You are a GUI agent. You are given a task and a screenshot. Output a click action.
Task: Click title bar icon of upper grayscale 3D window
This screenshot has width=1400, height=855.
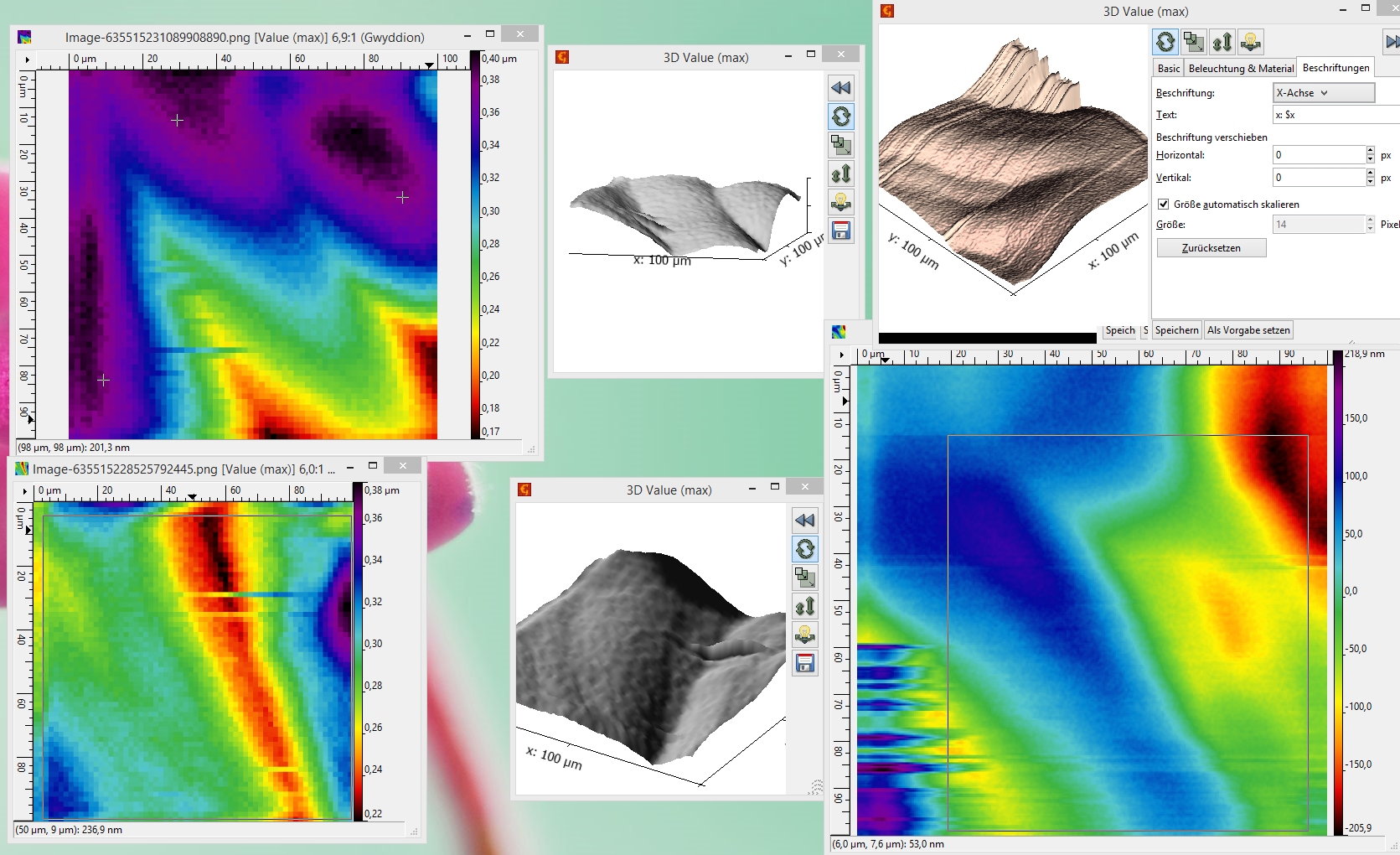562,57
